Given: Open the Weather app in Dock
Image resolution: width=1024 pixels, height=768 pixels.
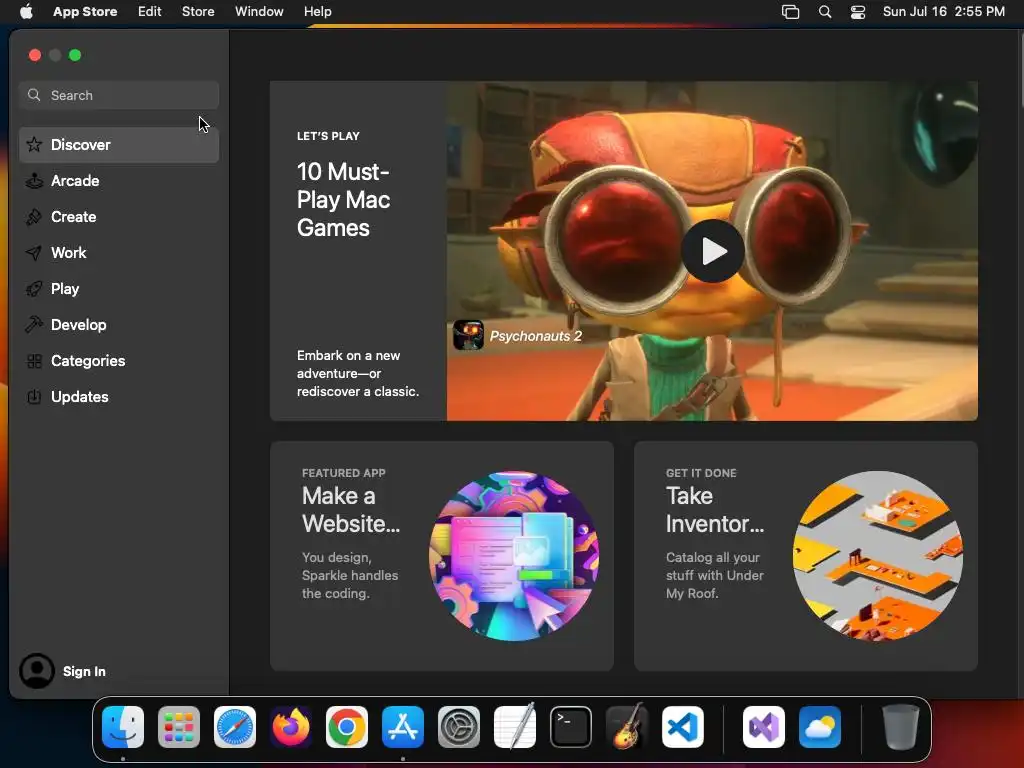Looking at the screenshot, I should point(820,726).
